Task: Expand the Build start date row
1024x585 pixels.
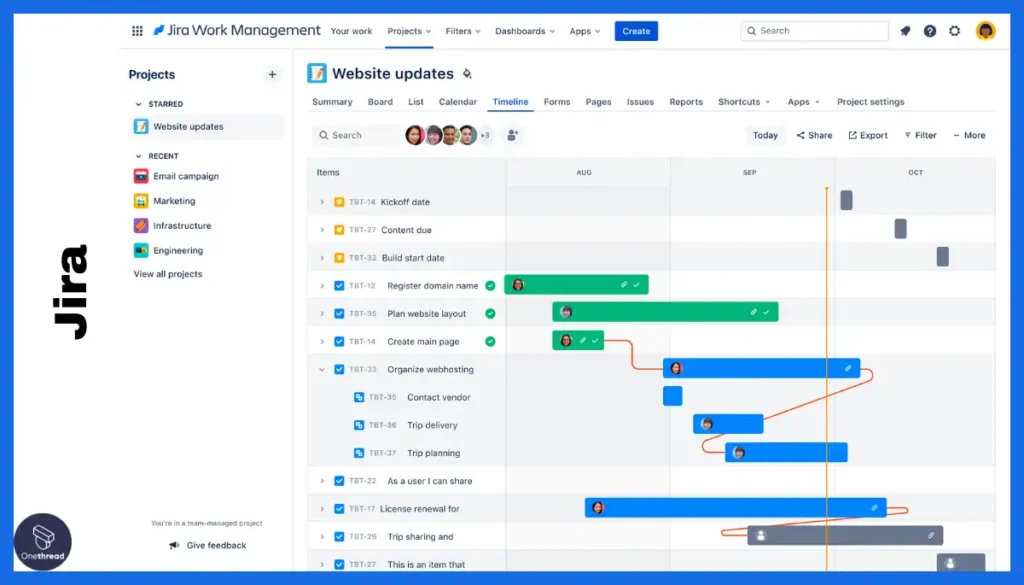Action: 322,258
